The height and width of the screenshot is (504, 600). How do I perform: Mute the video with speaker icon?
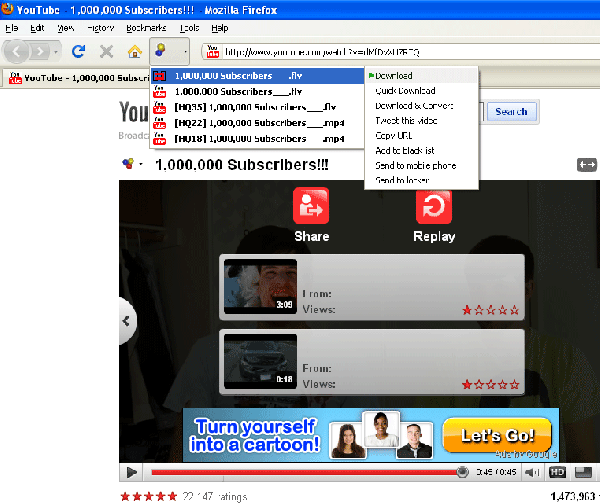[x=532, y=473]
